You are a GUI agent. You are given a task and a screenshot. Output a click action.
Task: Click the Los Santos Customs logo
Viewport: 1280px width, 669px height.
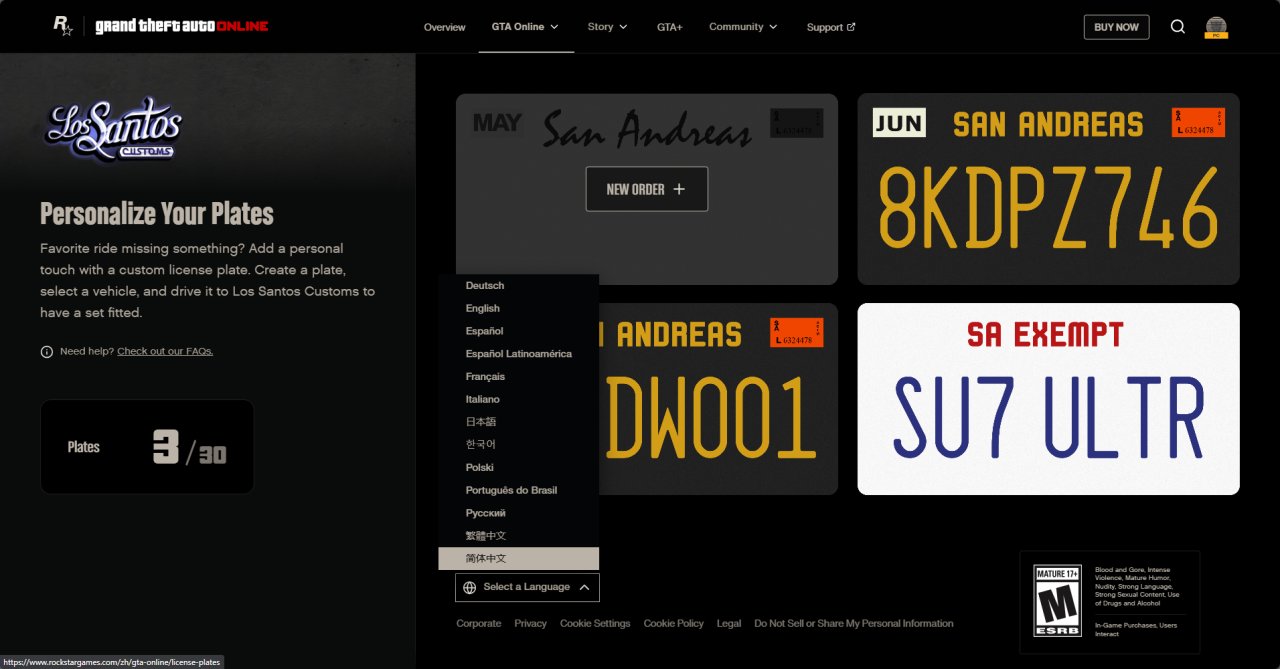point(115,130)
